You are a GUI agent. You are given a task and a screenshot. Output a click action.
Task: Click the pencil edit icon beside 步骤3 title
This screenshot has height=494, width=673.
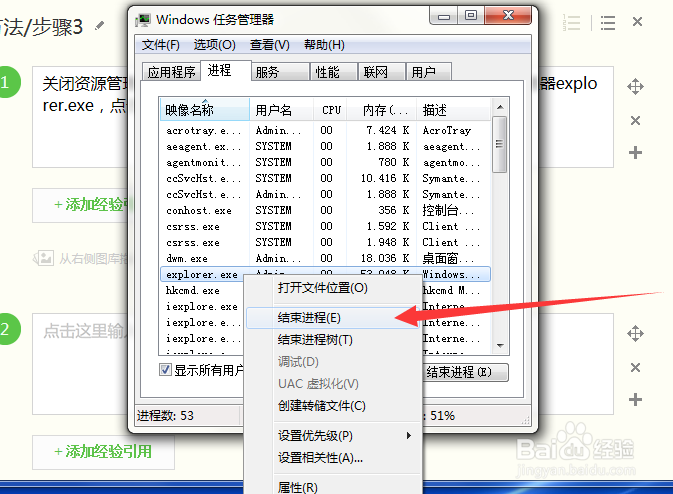(100, 26)
